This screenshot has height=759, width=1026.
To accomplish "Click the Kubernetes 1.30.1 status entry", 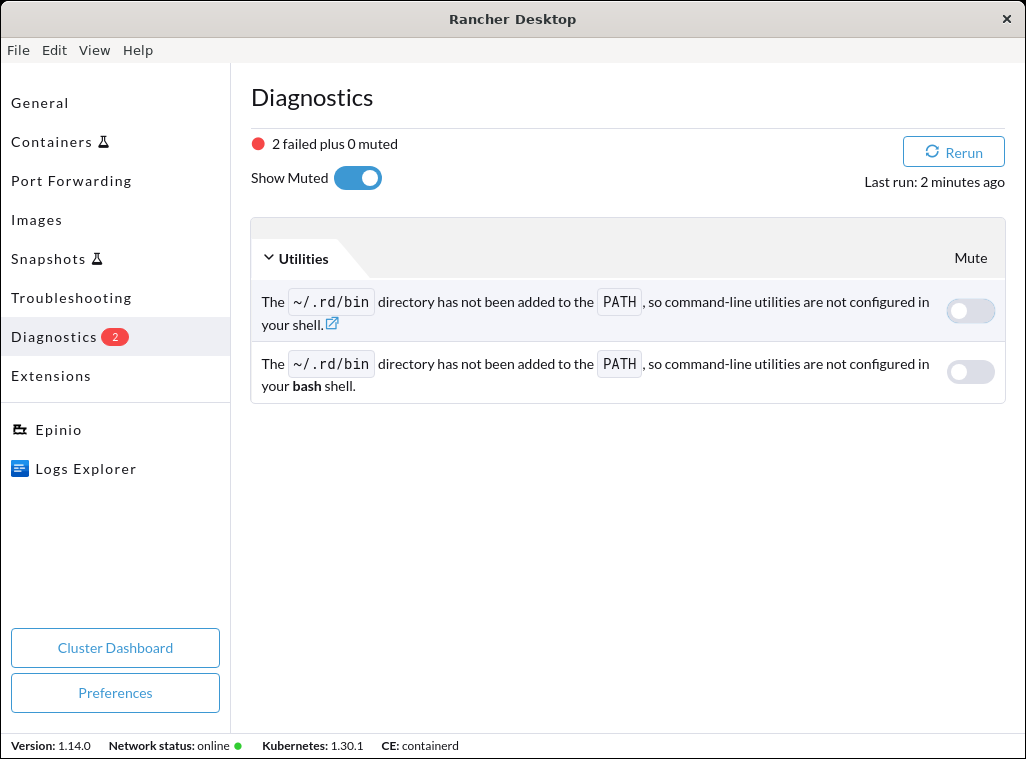I will 312,746.
